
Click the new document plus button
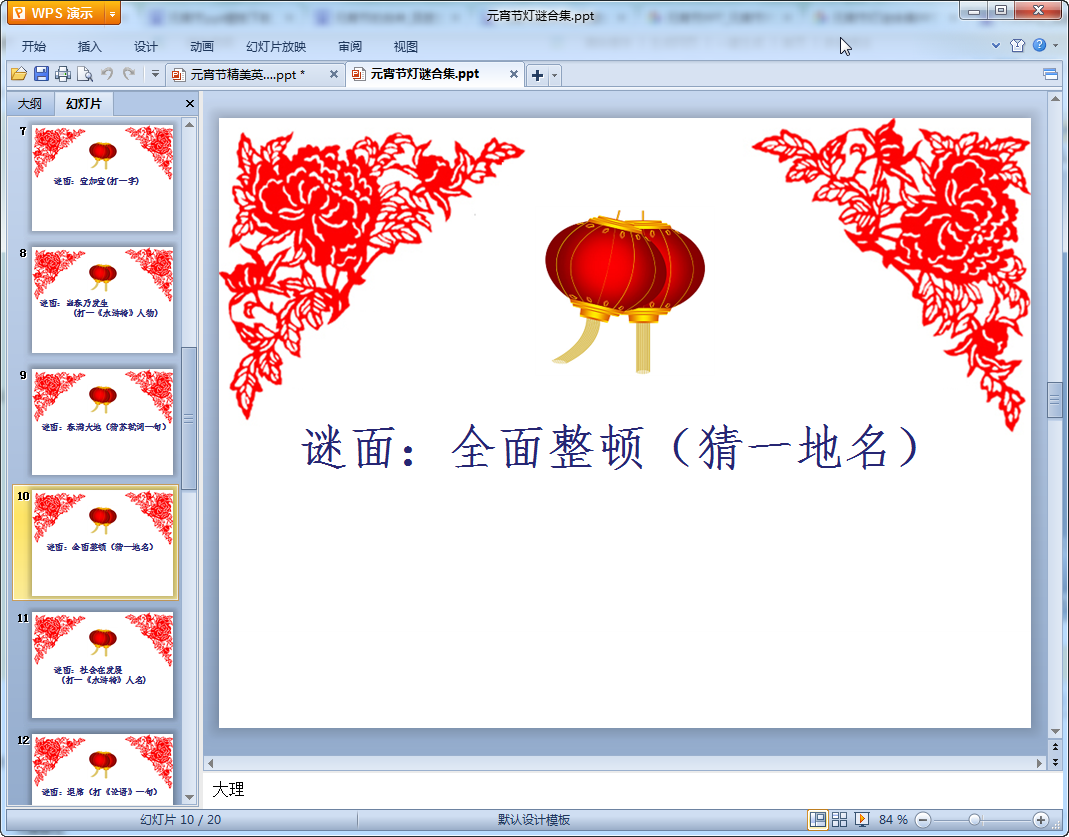pos(537,75)
